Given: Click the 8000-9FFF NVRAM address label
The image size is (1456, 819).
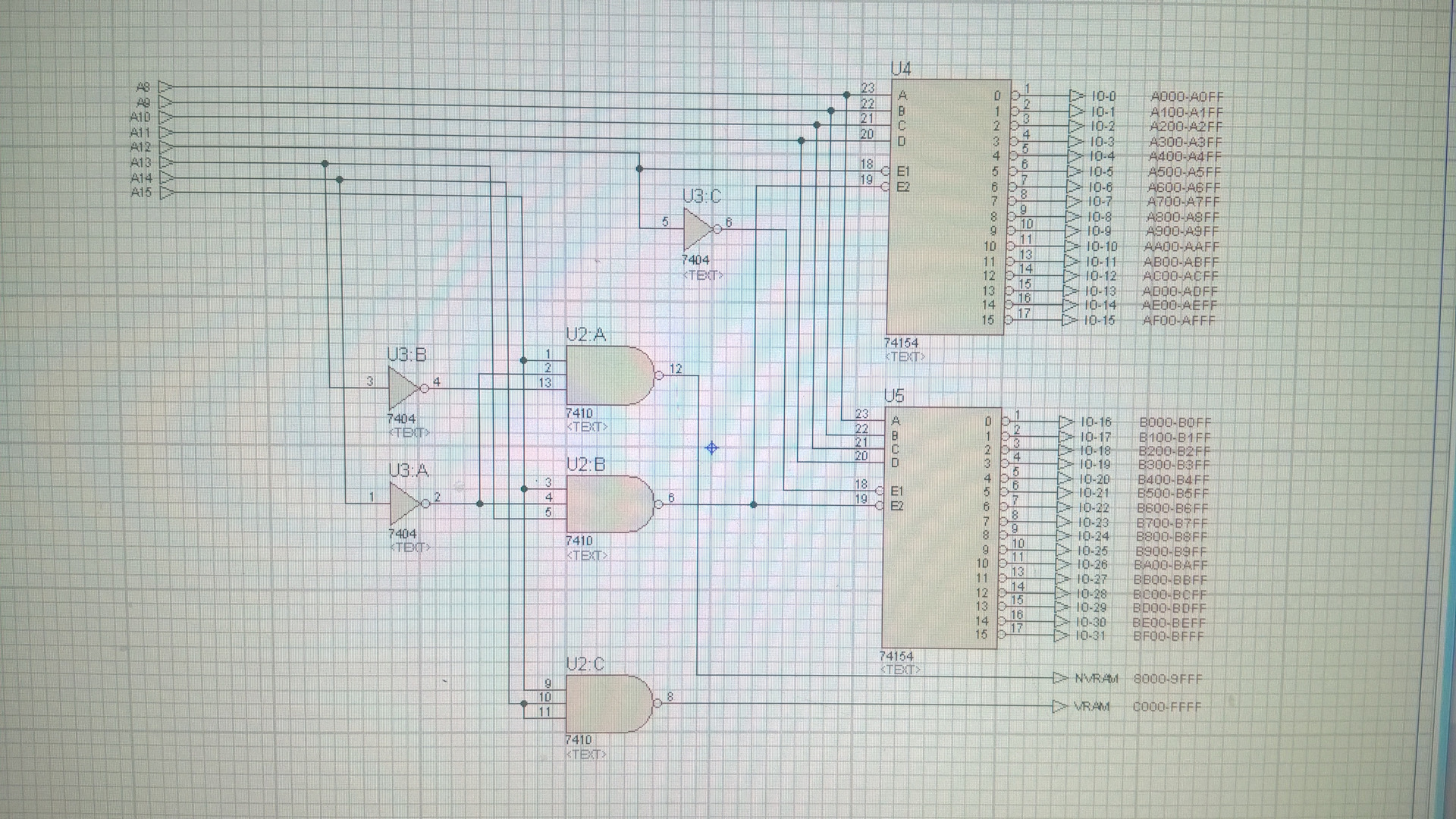Looking at the screenshot, I should coord(1168,679).
